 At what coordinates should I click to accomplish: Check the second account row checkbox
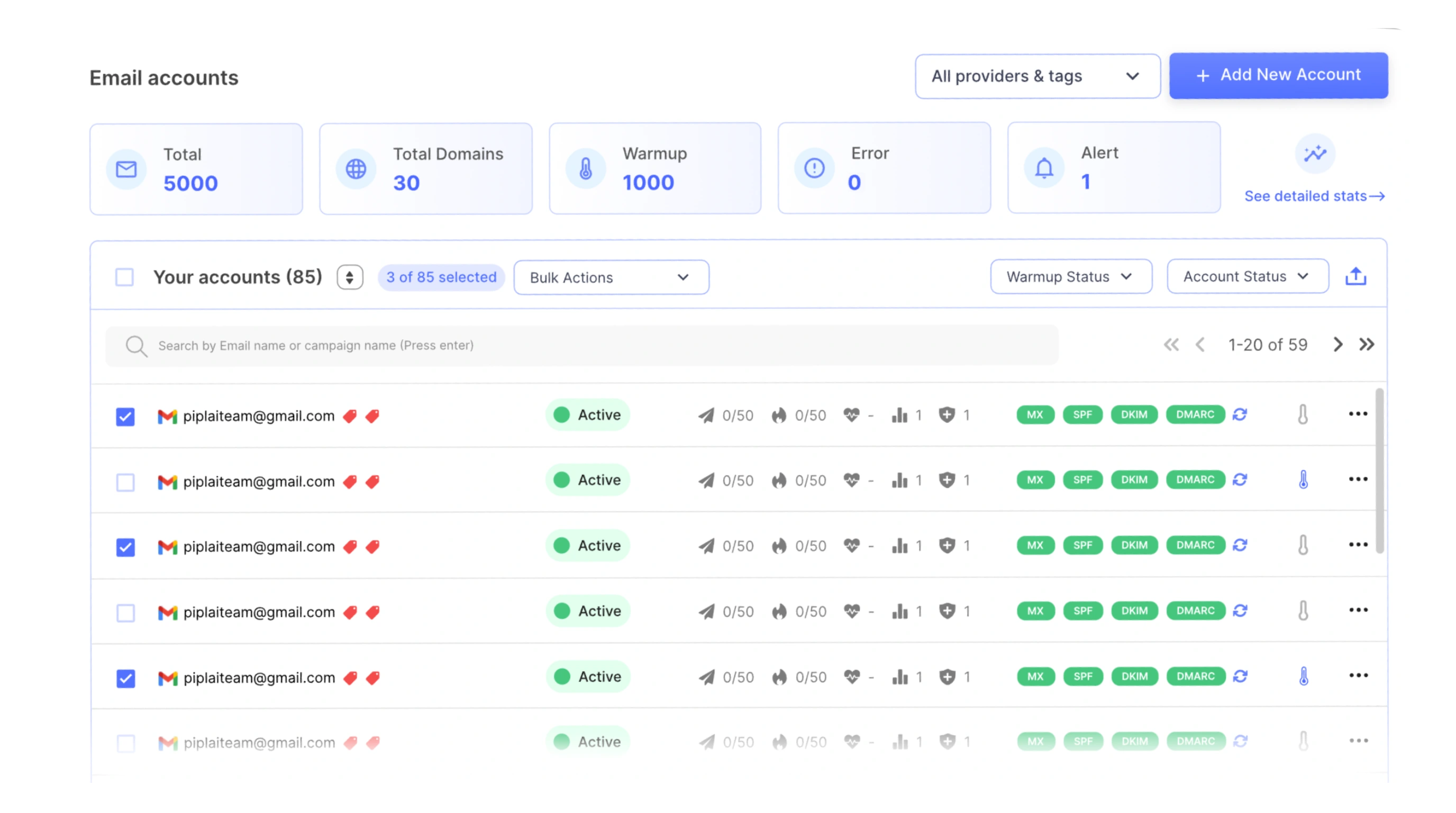[125, 482]
